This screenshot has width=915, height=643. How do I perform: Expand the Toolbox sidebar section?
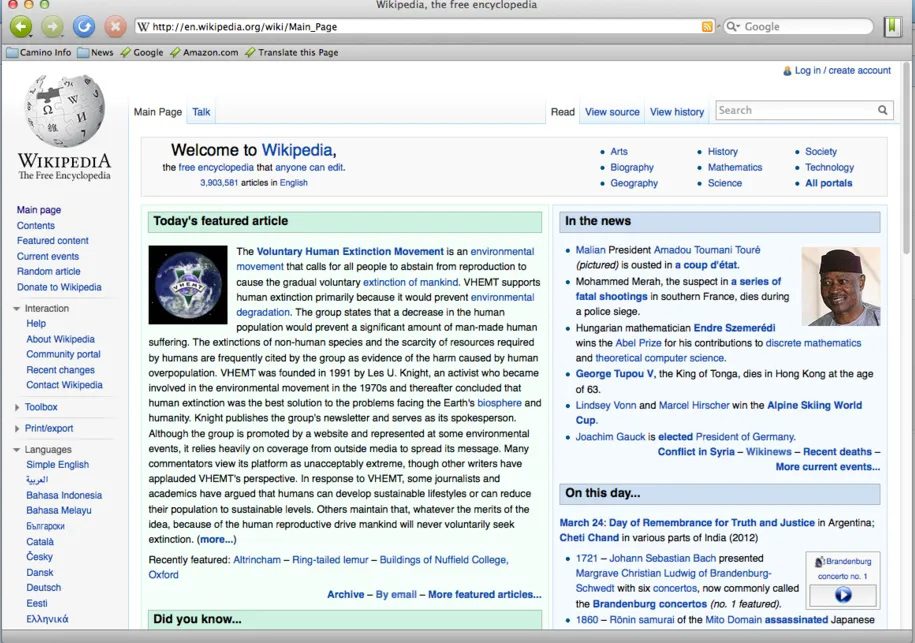tap(17, 407)
